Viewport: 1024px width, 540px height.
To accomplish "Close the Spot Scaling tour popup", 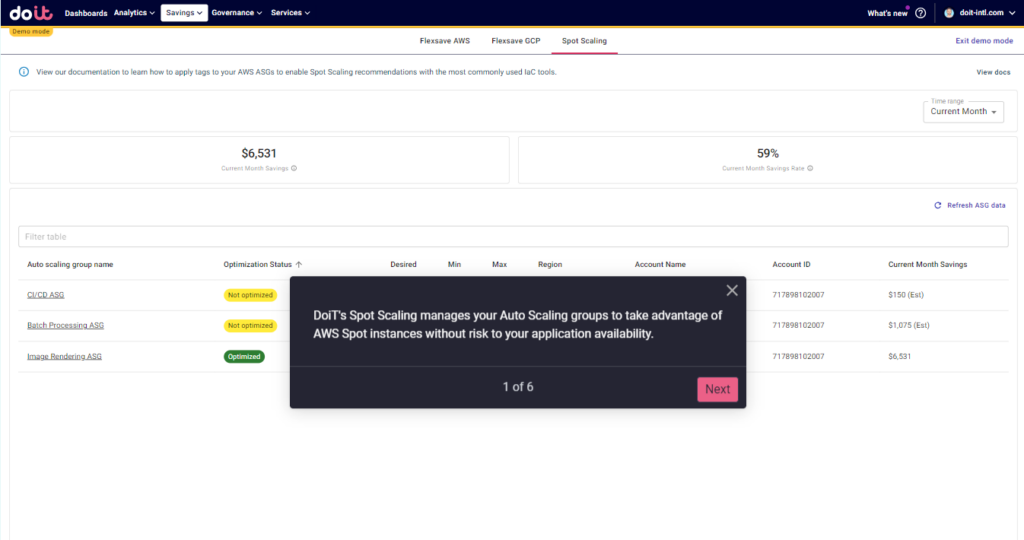I will (x=732, y=290).
